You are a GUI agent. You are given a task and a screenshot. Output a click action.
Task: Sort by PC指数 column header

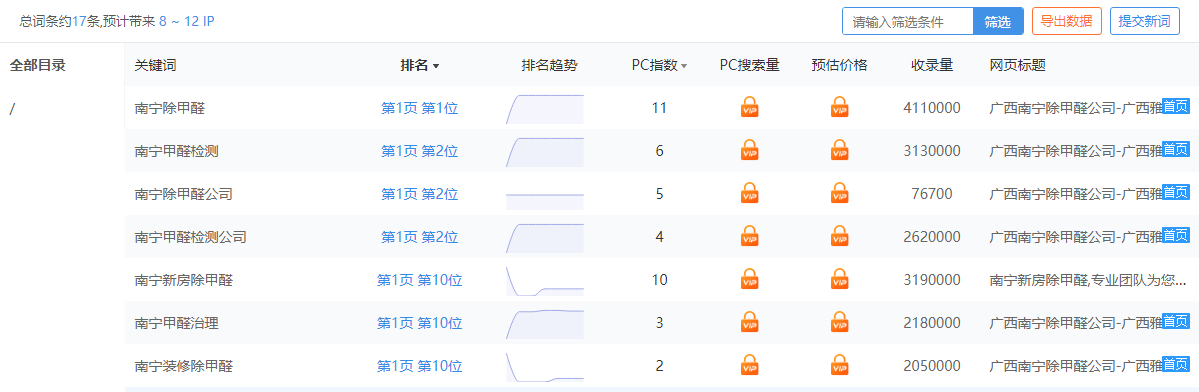[659, 66]
